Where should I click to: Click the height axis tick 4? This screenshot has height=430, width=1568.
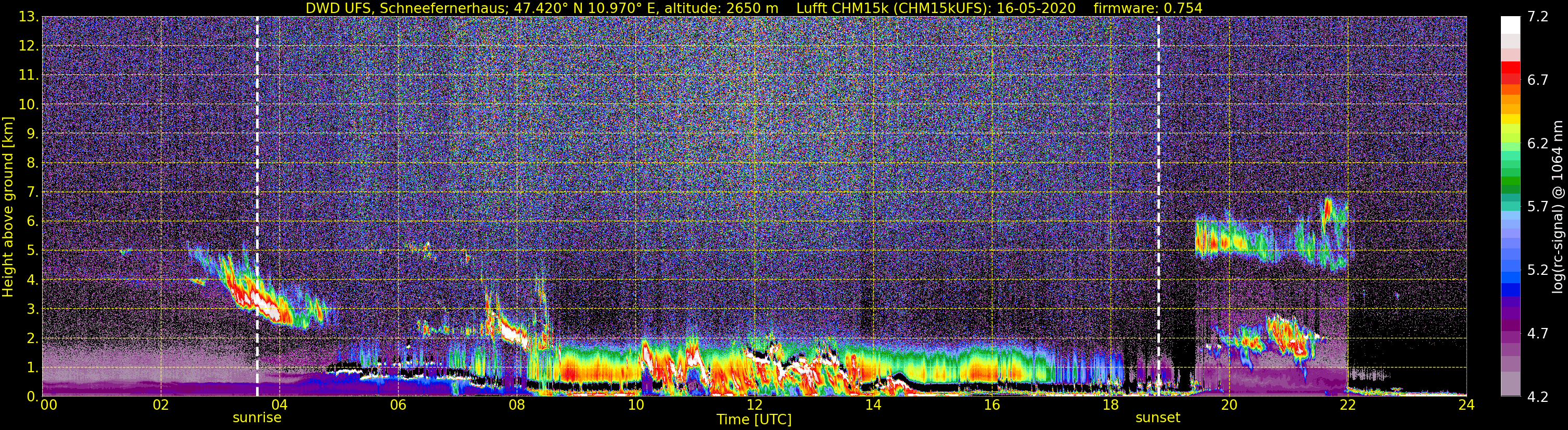(32, 280)
